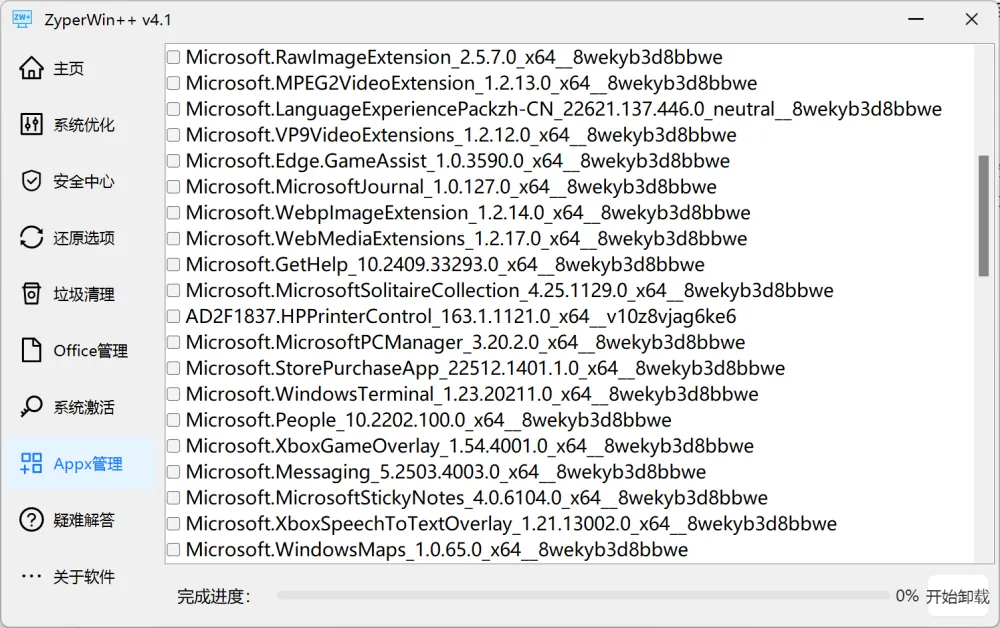Open 疑难解答 label in the sidebar

point(84,520)
